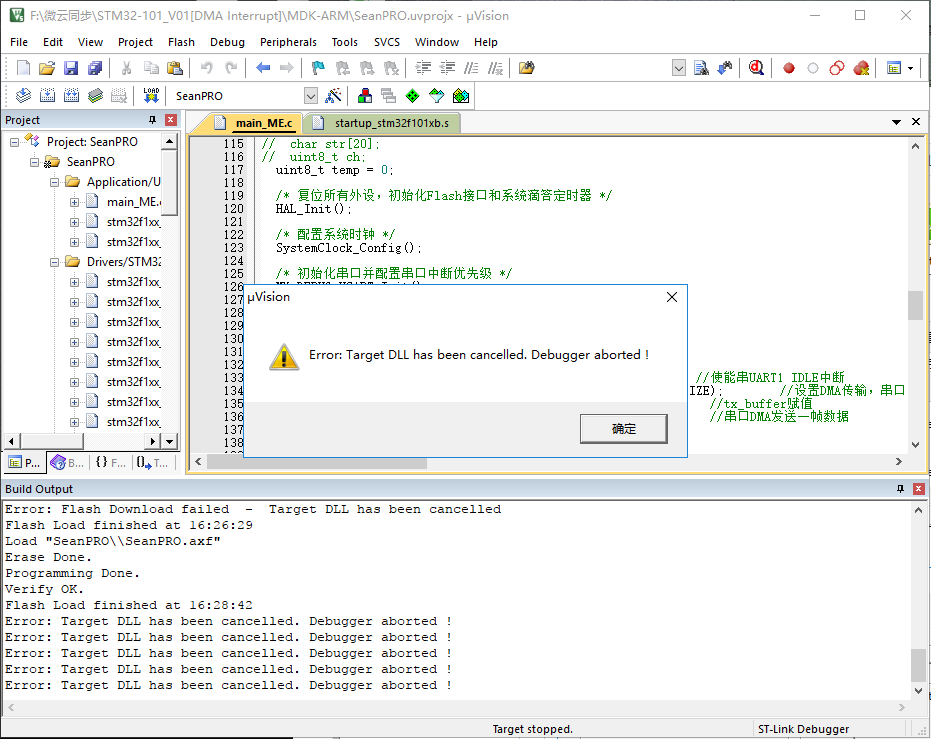Click the Build target icon
The width and height of the screenshot is (931, 739).
tap(47, 96)
